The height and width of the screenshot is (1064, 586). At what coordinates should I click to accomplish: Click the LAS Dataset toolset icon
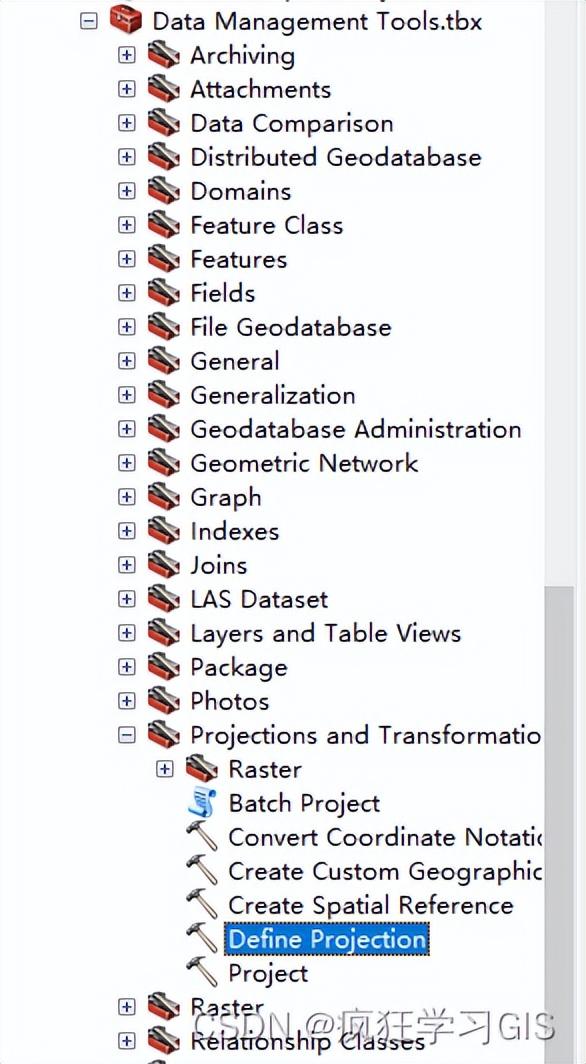pyautogui.click(x=163, y=598)
